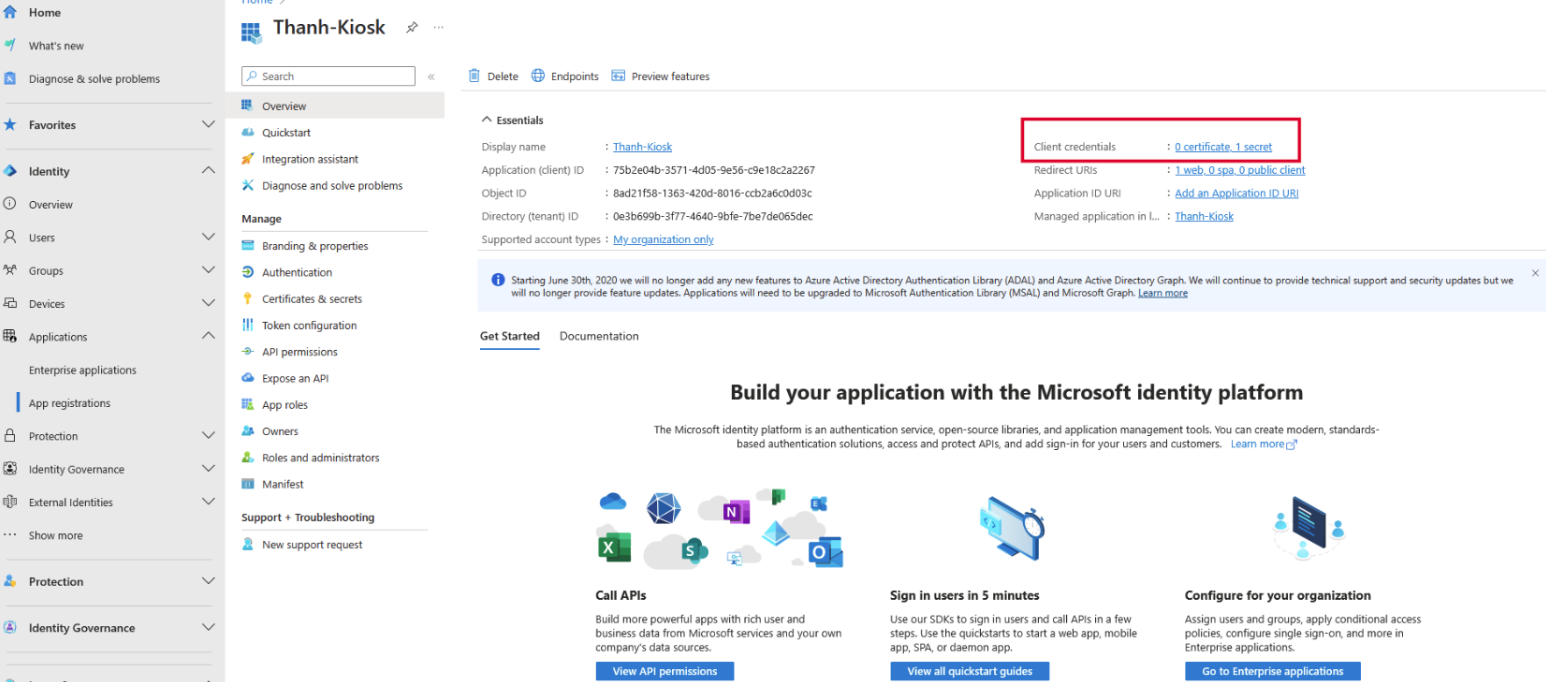Click the Preview features icon
This screenshot has width=1546, height=682.
click(x=618, y=76)
